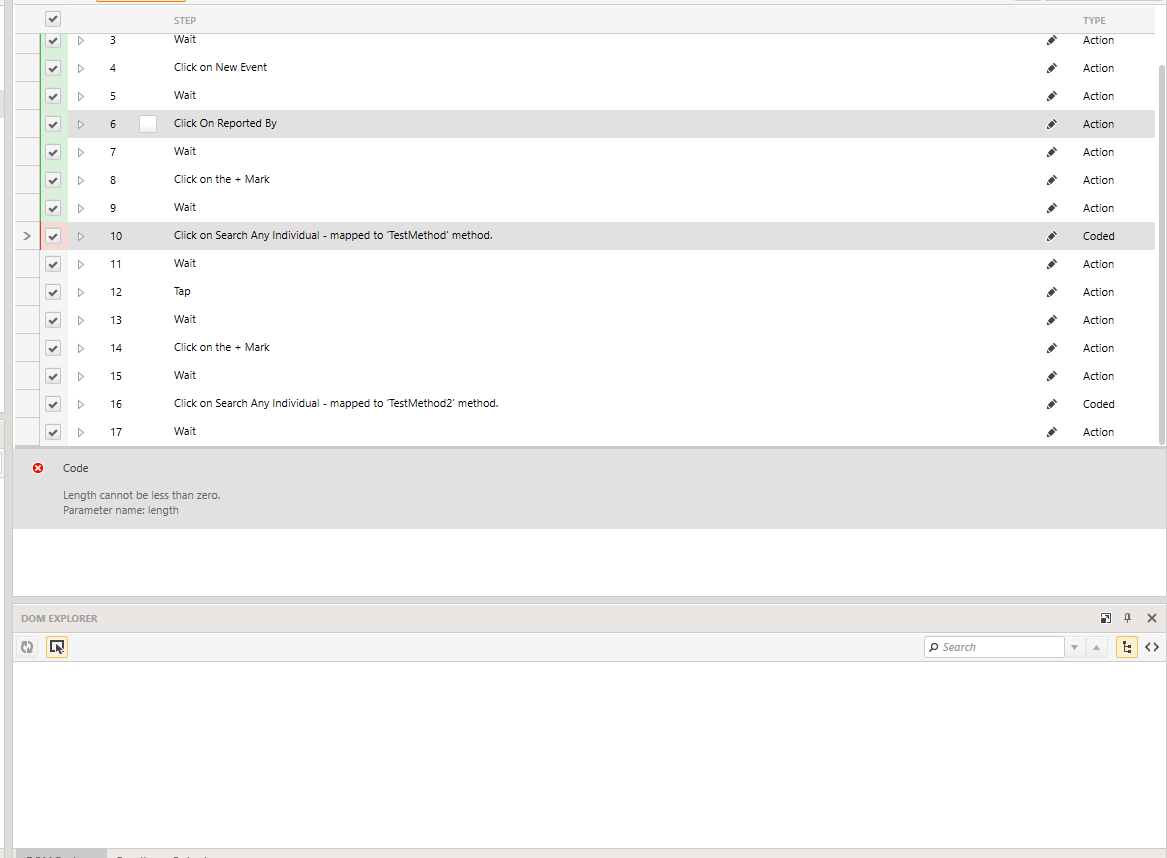Expand step 6 Click On Reported By

81,124
